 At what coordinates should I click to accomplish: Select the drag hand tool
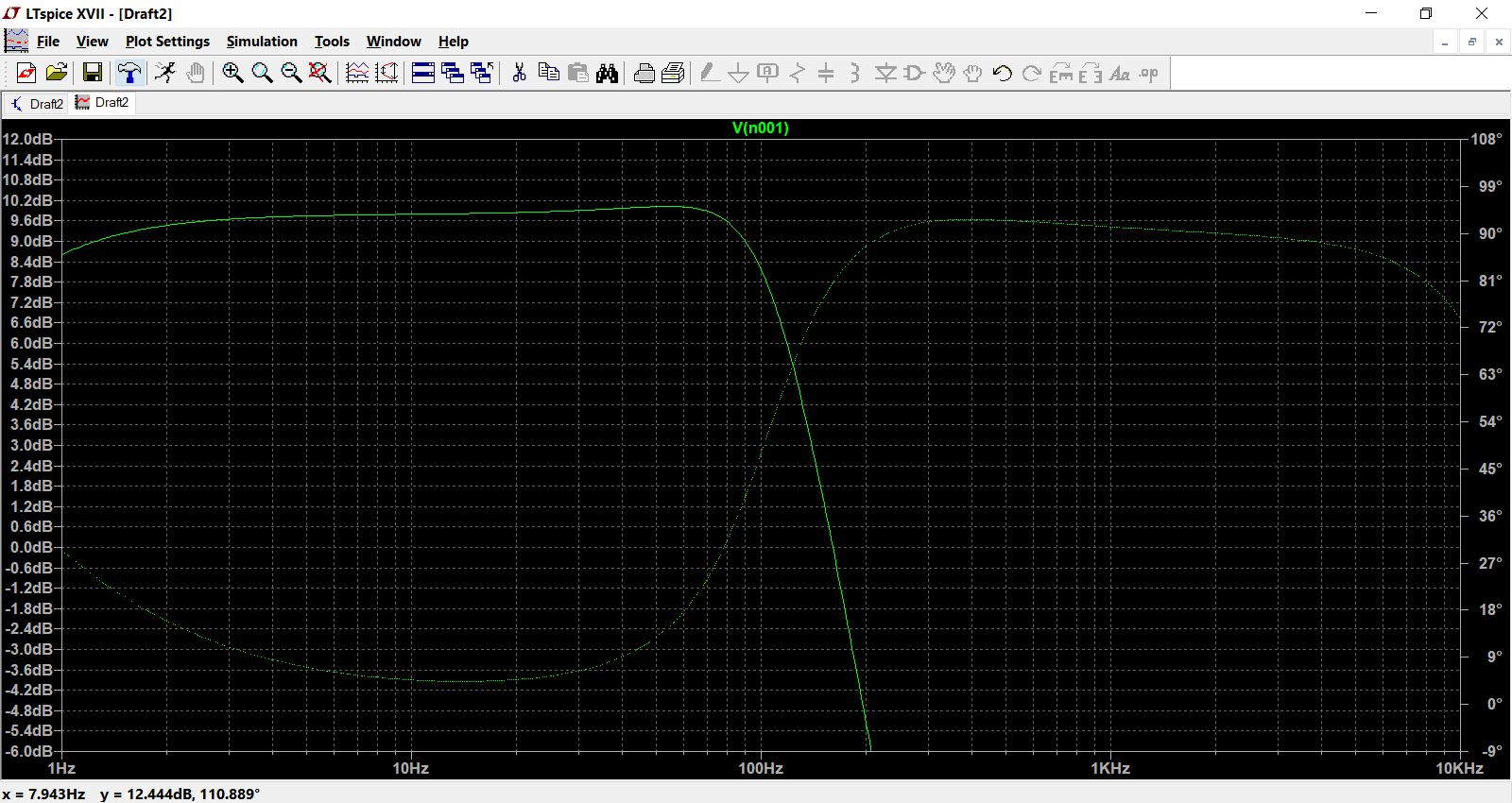[973, 73]
